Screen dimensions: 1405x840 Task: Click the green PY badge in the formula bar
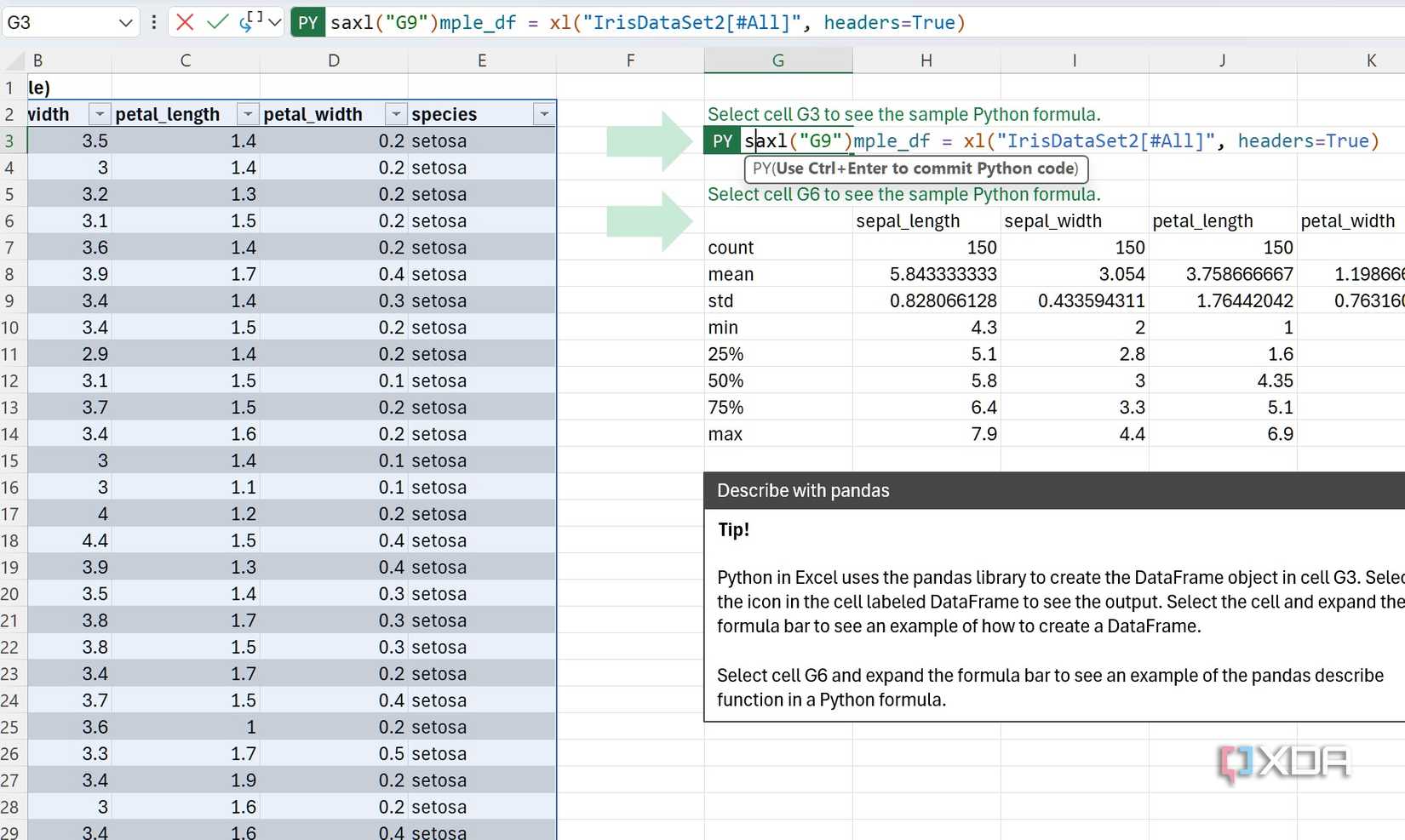tap(307, 22)
